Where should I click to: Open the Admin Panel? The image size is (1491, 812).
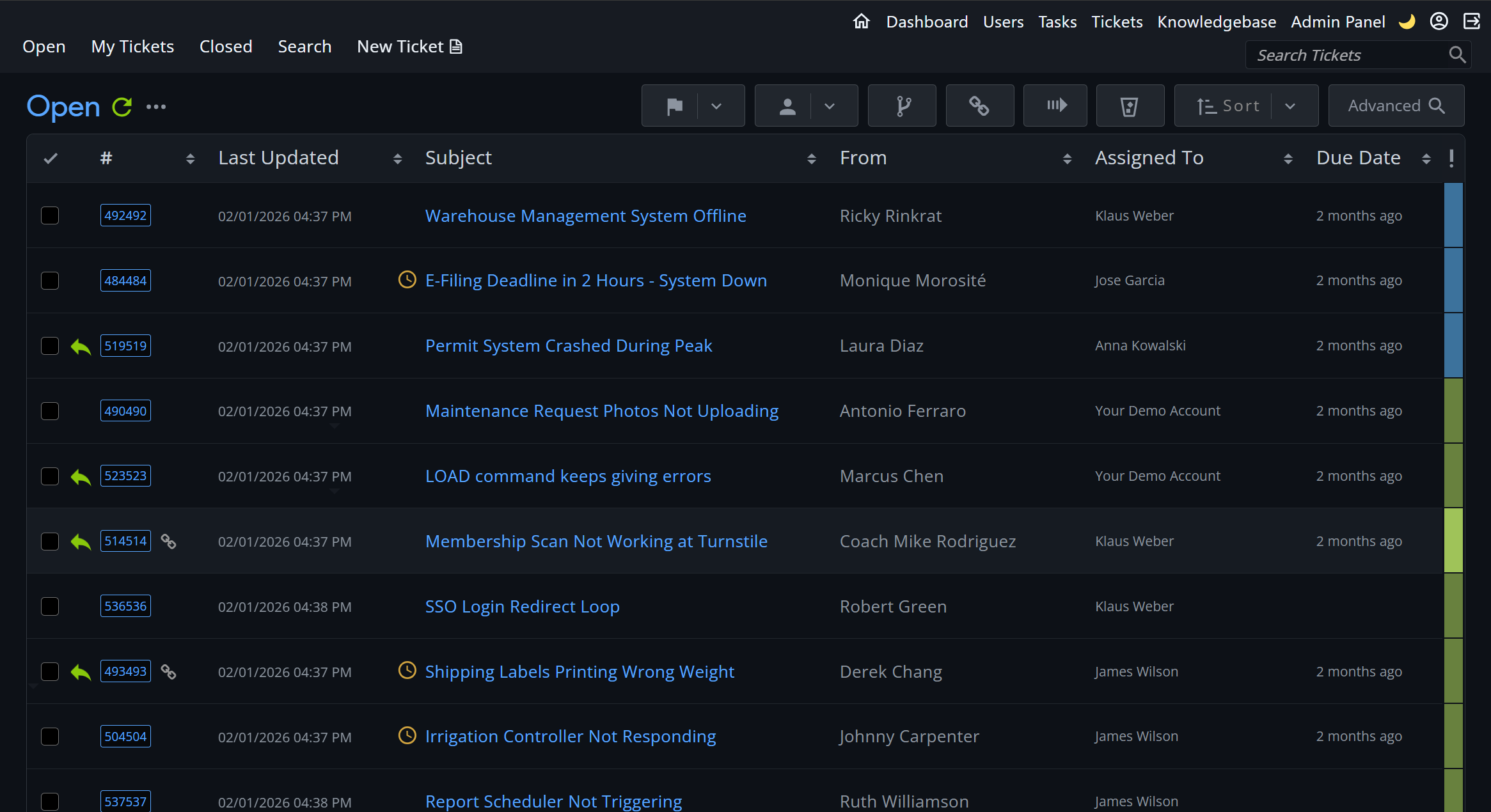pyautogui.click(x=1338, y=22)
